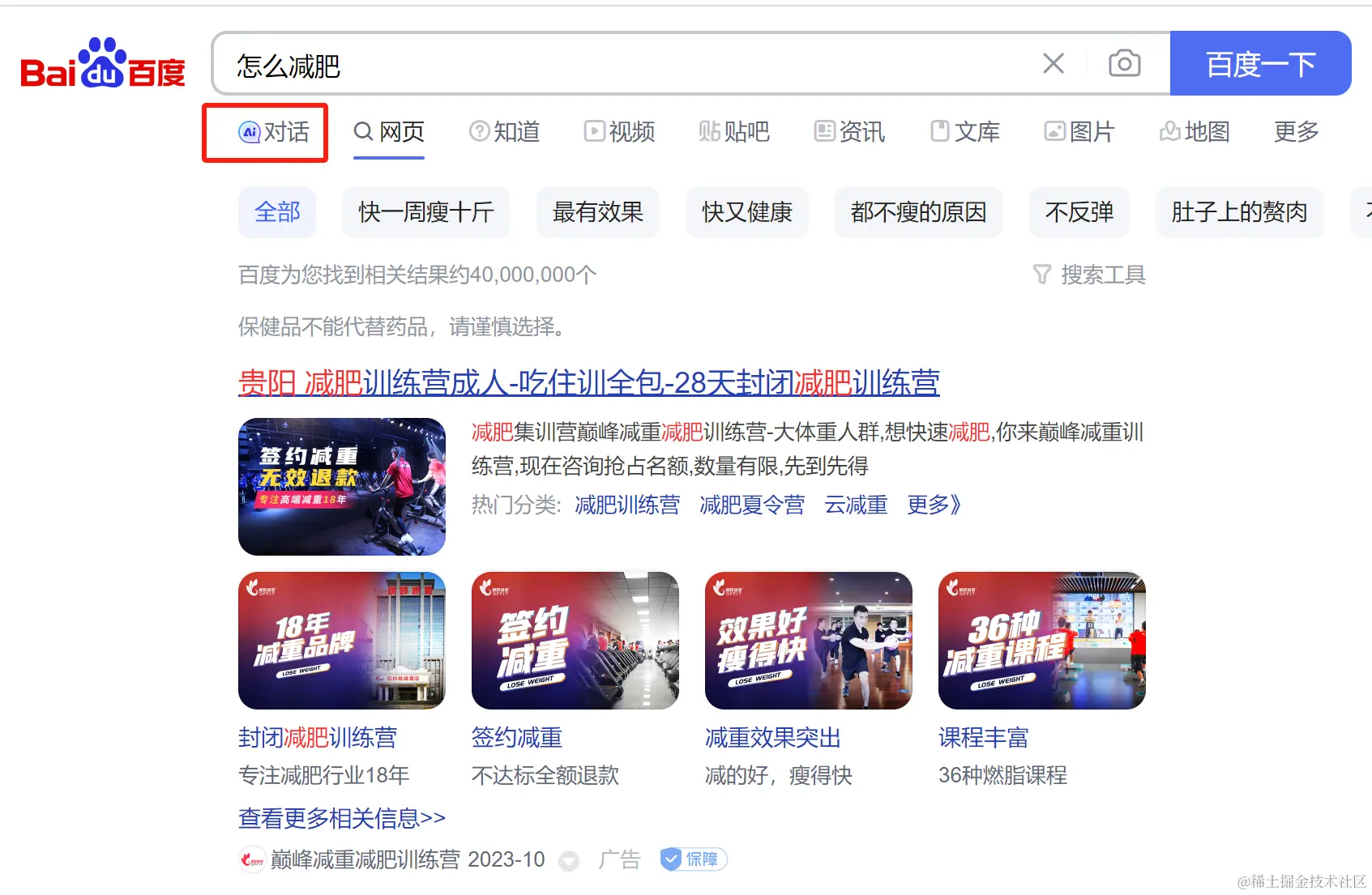Screen dimensions: 1372x895
Task: Expand the dropdown arrow beside 2023-10
Action: pyautogui.click(x=570, y=860)
